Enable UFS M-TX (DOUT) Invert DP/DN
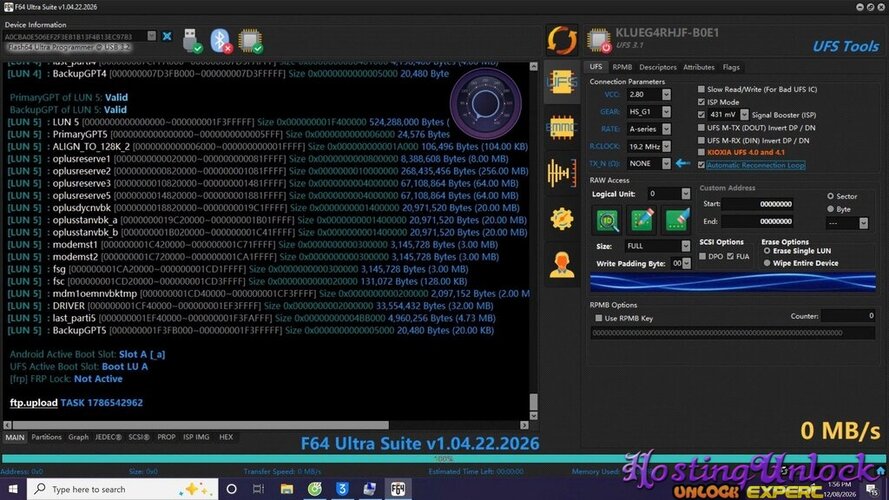This screenshot has height=500, width=889. (701, 128)
